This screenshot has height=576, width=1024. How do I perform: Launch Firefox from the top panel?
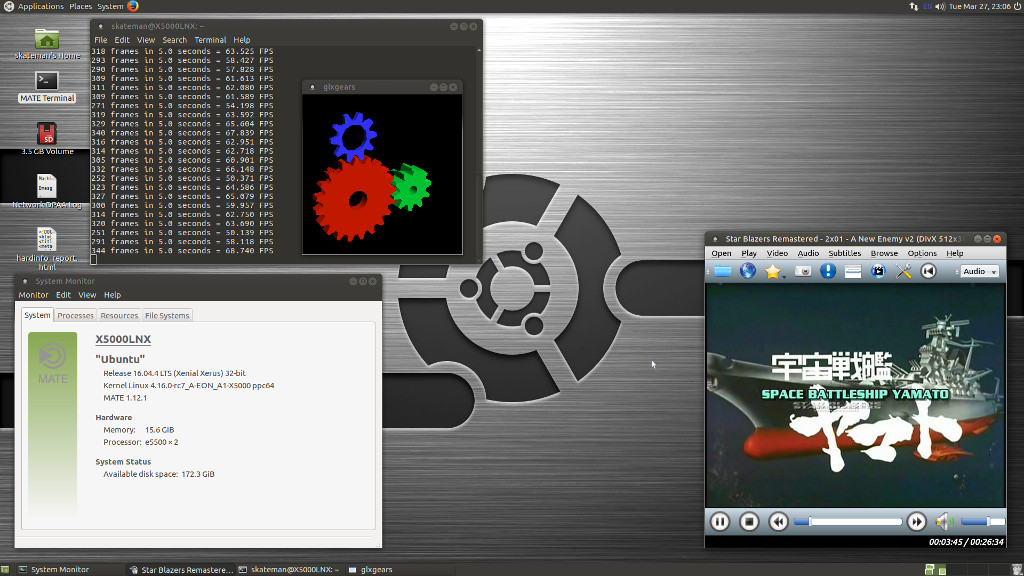tap(133, 7)
